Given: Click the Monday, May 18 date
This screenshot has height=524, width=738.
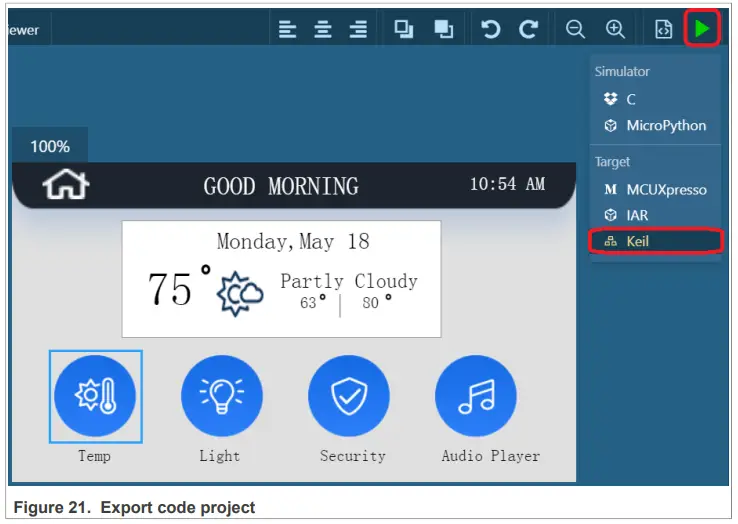Looking at the screenshot, I should 293,242.
